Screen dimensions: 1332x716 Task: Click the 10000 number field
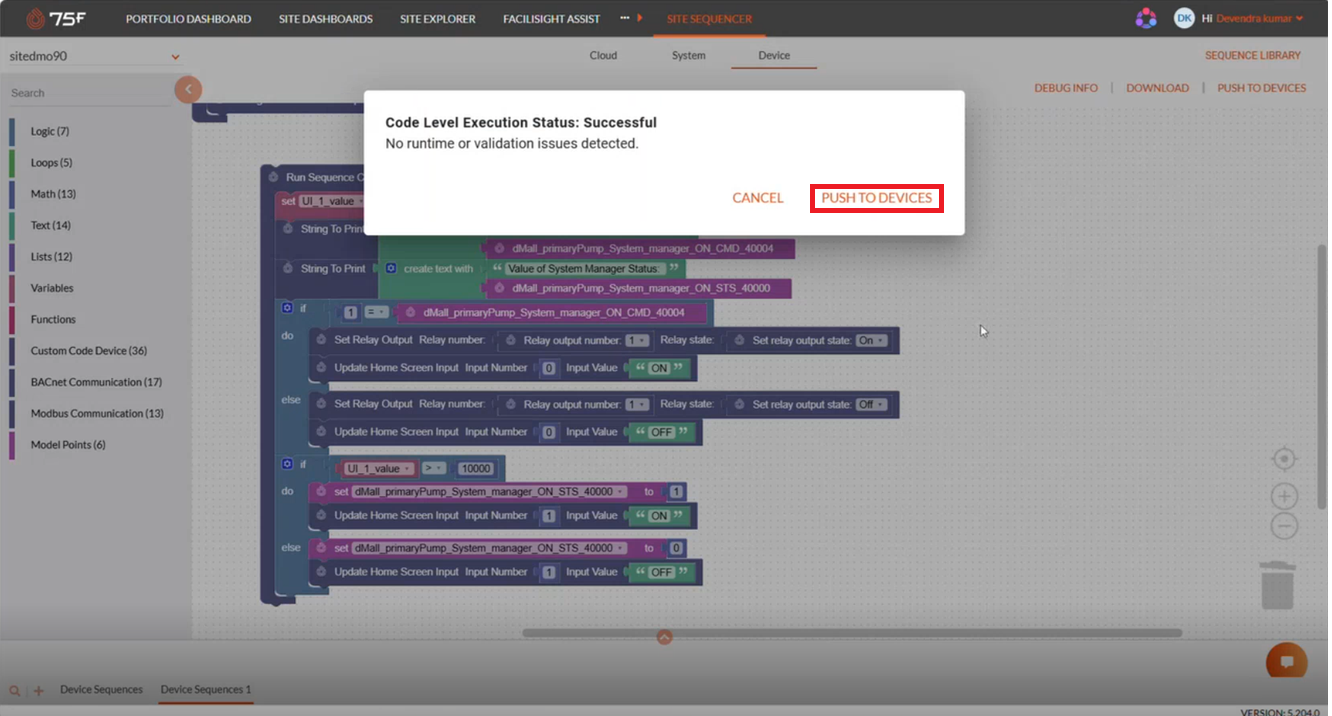pyautogui.click(x=476, y=468)
